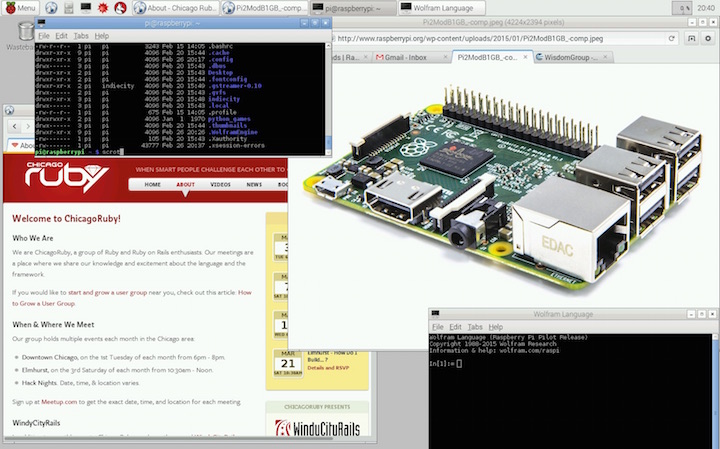Click the 'When & Where We Meet' heading
This screenshot has height=449, width=720.
53,325
